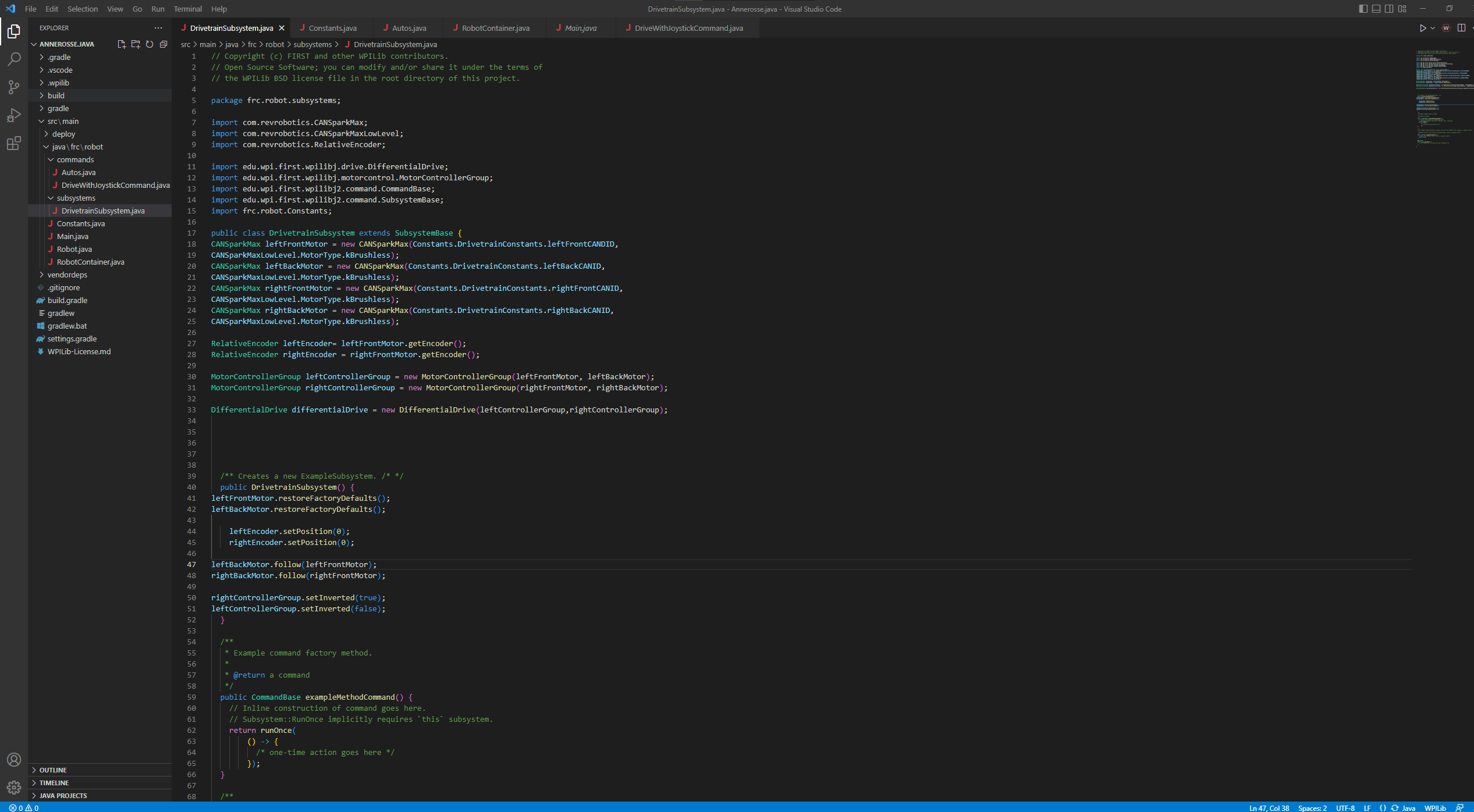This screenshot has height=812, width=1474.
Task: Open the Terminal menu
Action: (x=187, y=9)
